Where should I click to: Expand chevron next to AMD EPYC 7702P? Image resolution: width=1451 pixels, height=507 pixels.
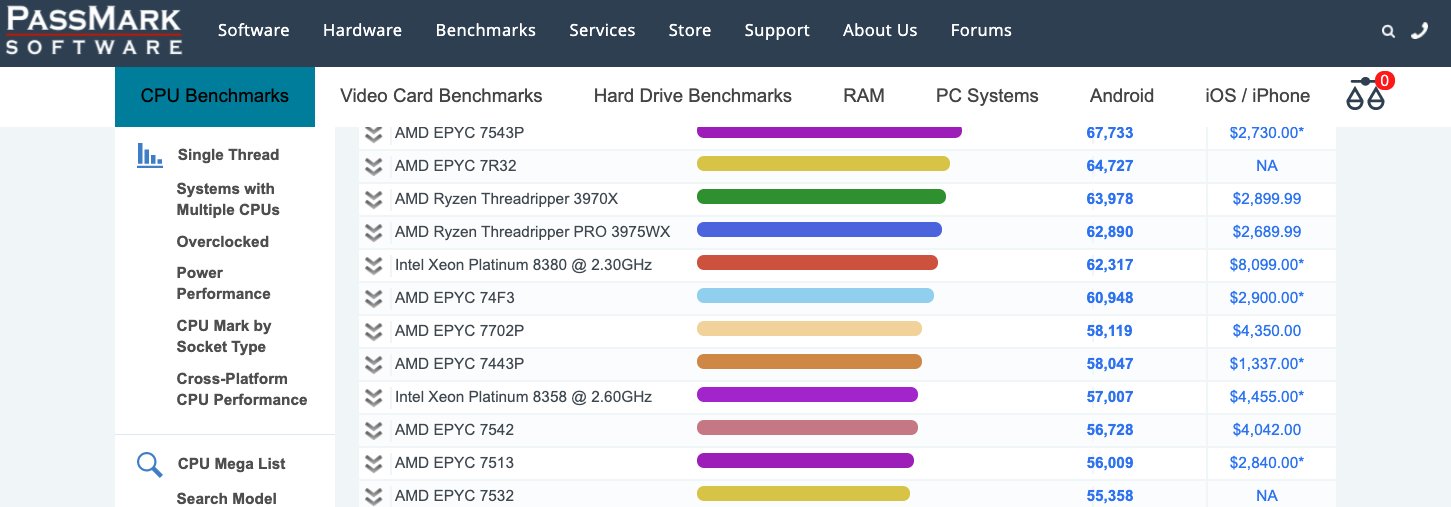tap(374, 331)
